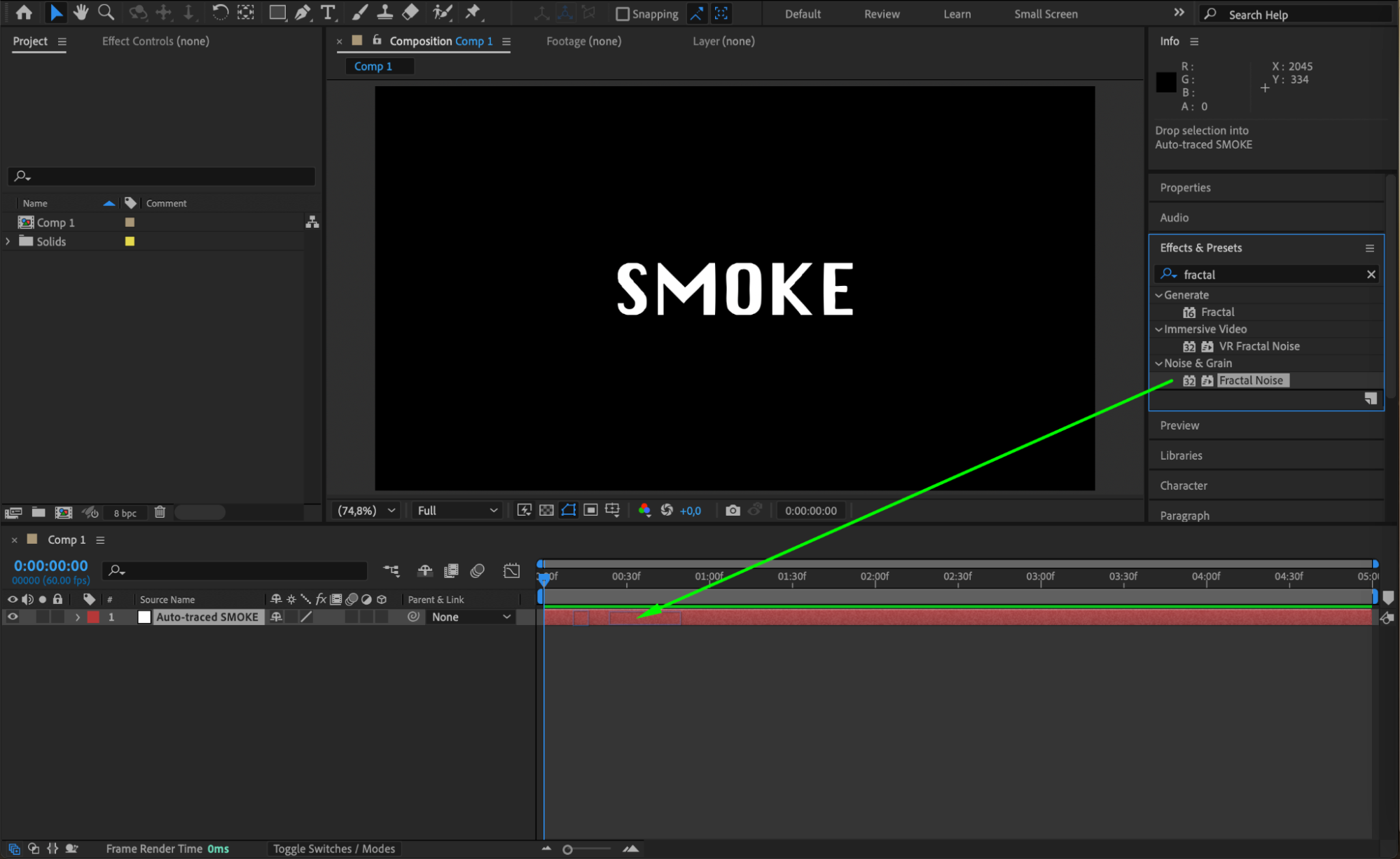Select the Zoom tool in toolbar
The width and height of the screenshot is (1400, 859).
click(106, 12)
